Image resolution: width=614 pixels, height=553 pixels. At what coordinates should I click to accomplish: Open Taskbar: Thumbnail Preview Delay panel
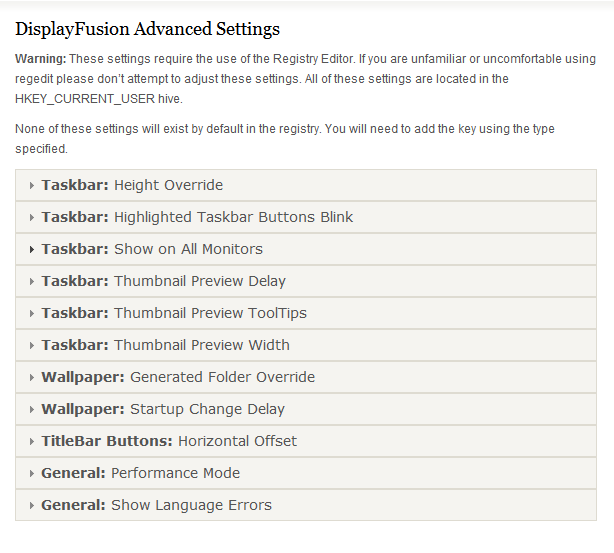point(163,281)
